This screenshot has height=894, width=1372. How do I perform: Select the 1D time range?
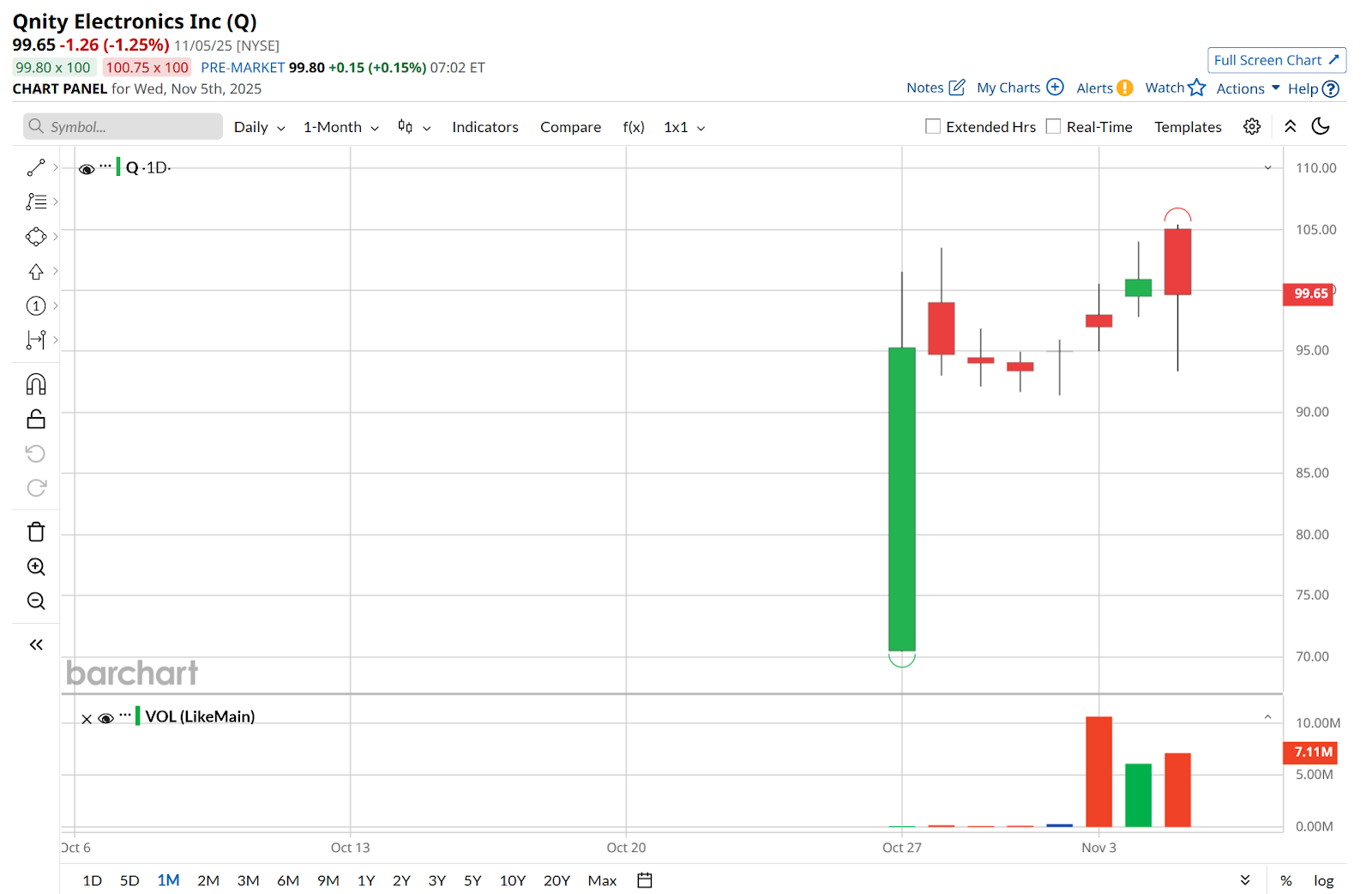(x=92, y=880)
